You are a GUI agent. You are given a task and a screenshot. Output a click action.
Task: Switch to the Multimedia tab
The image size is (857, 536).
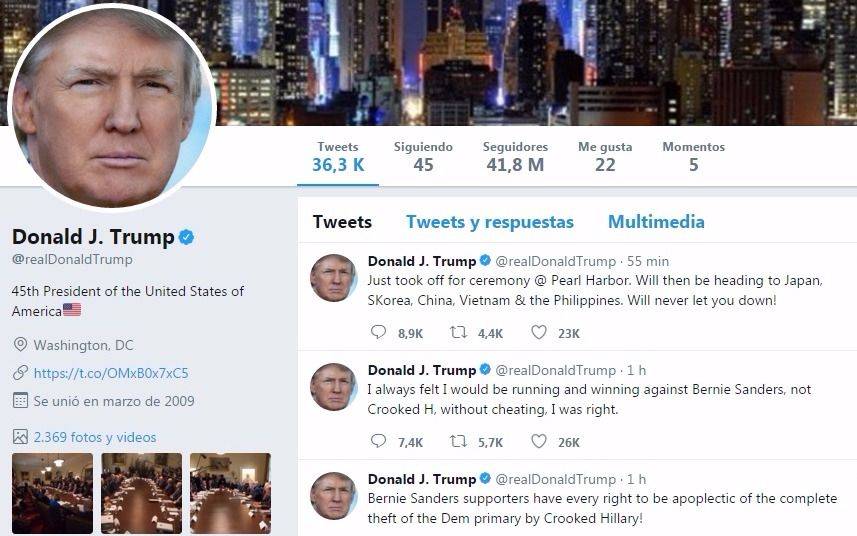(656, 221)
